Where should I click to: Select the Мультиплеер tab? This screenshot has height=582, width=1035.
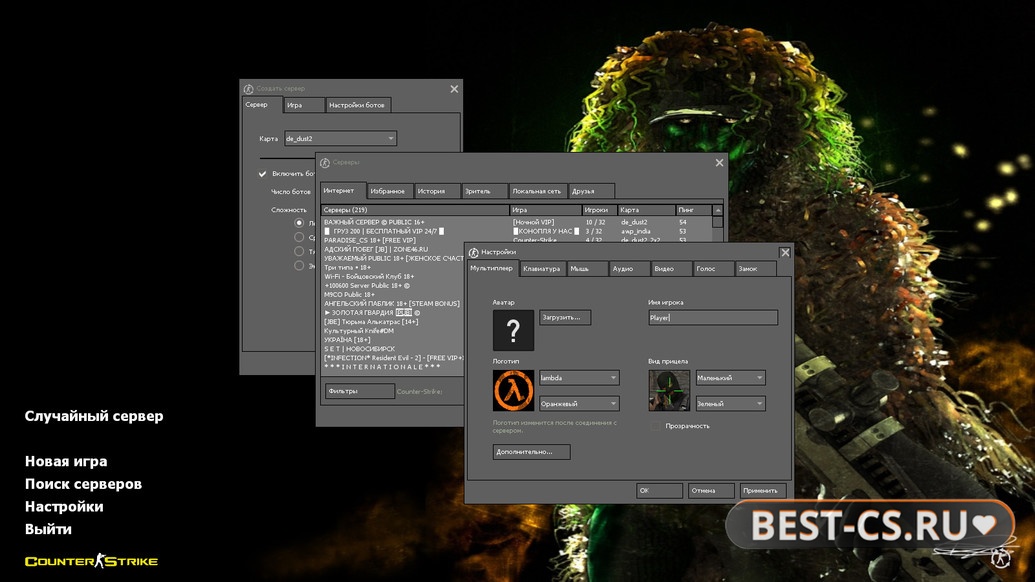[492, 268]
